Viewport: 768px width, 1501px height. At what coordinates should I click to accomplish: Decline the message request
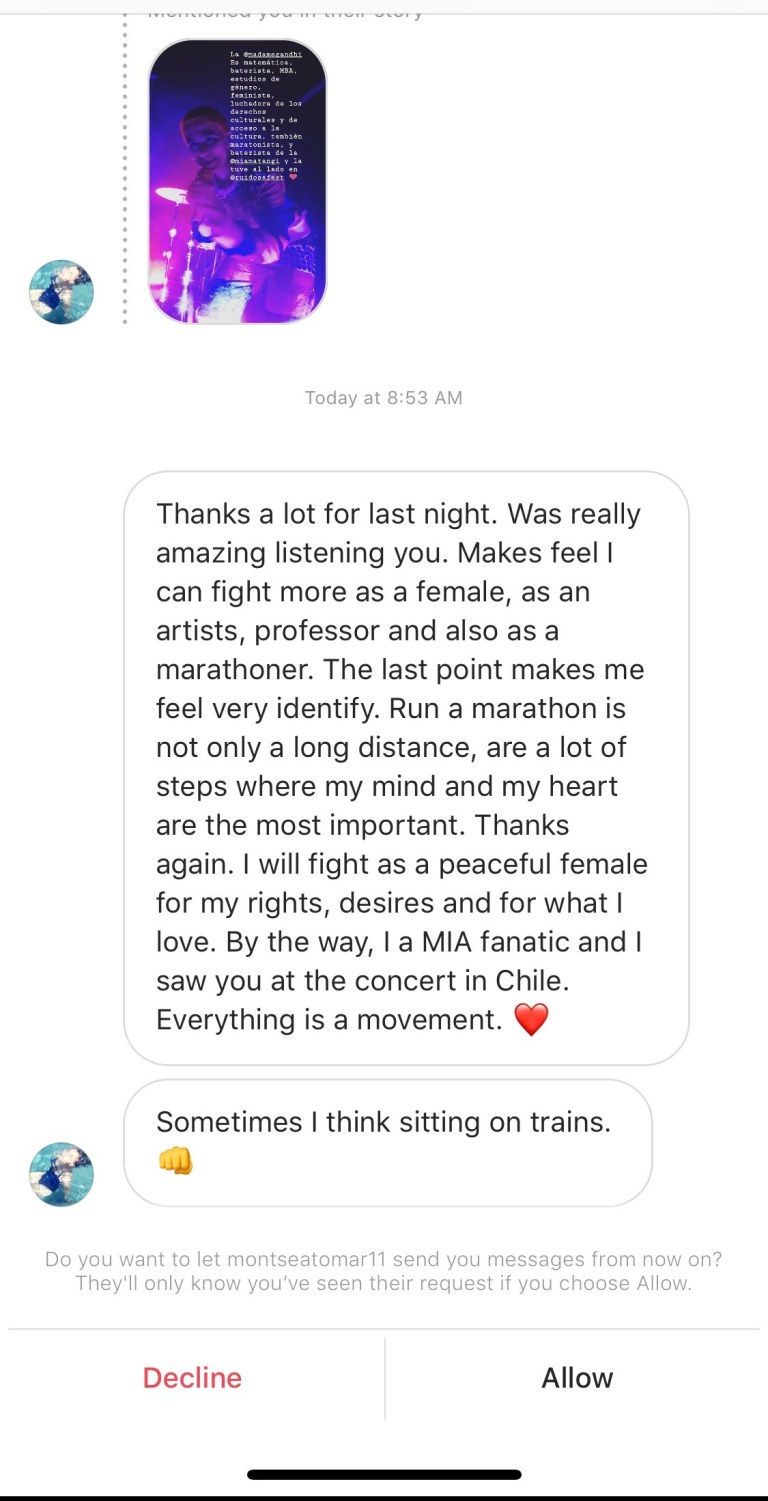point(192,1377)
